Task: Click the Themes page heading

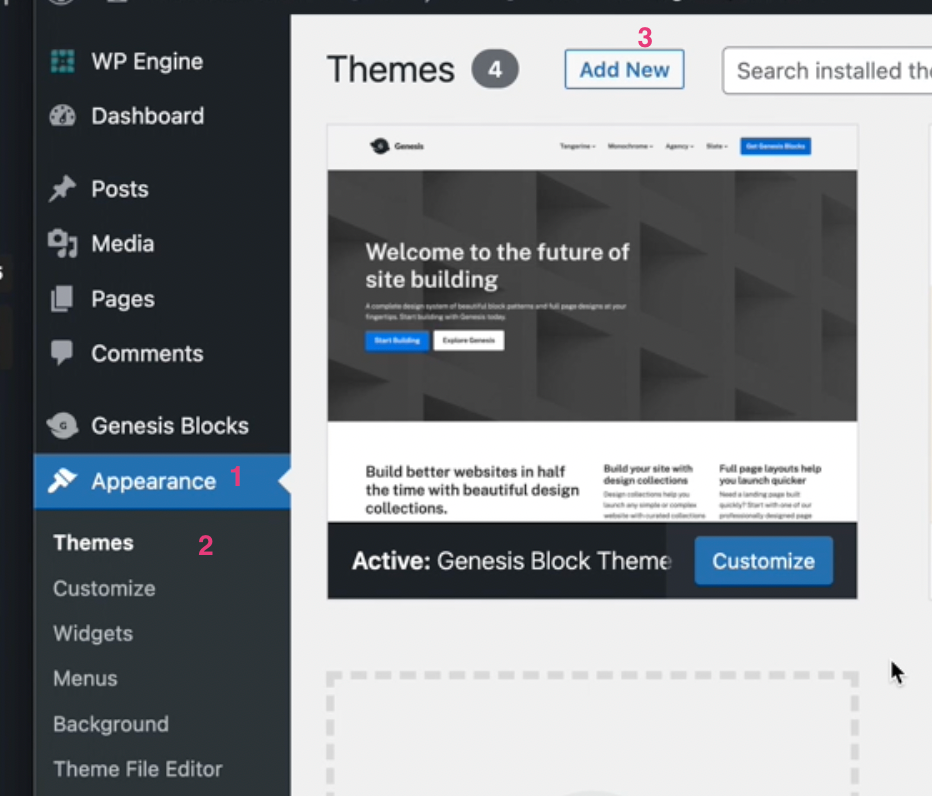Action: pos(391,69)
